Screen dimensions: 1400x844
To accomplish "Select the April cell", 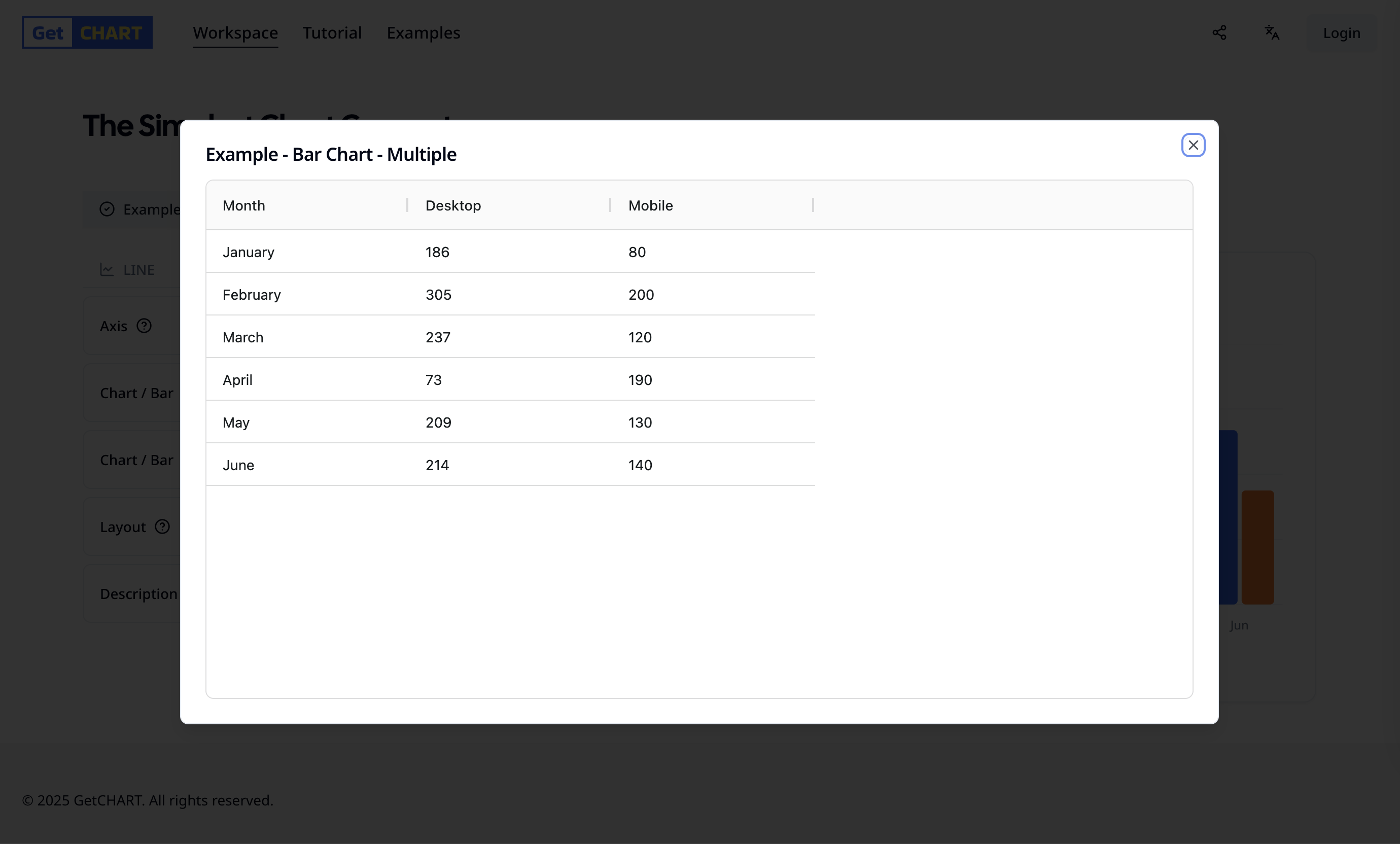I will (x=307, y=379).
